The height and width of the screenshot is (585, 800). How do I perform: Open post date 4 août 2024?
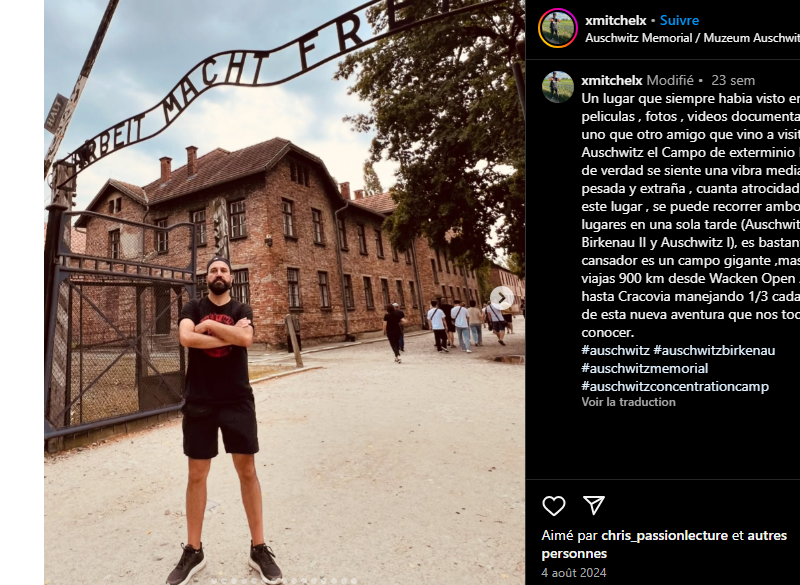tap(573, 572)
